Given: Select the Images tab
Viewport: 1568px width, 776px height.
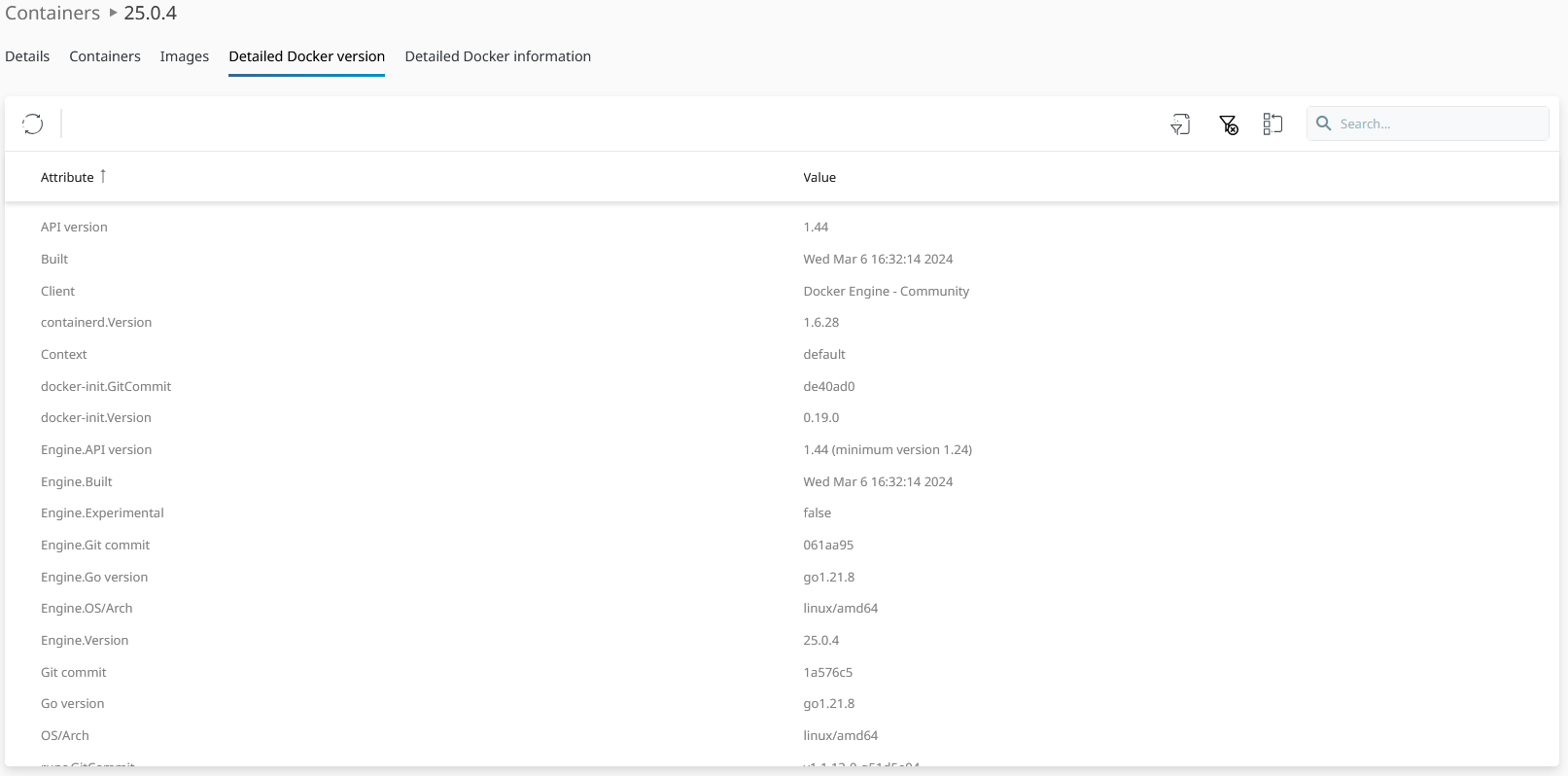Looking at the screenshot, I should coord(185,56).
